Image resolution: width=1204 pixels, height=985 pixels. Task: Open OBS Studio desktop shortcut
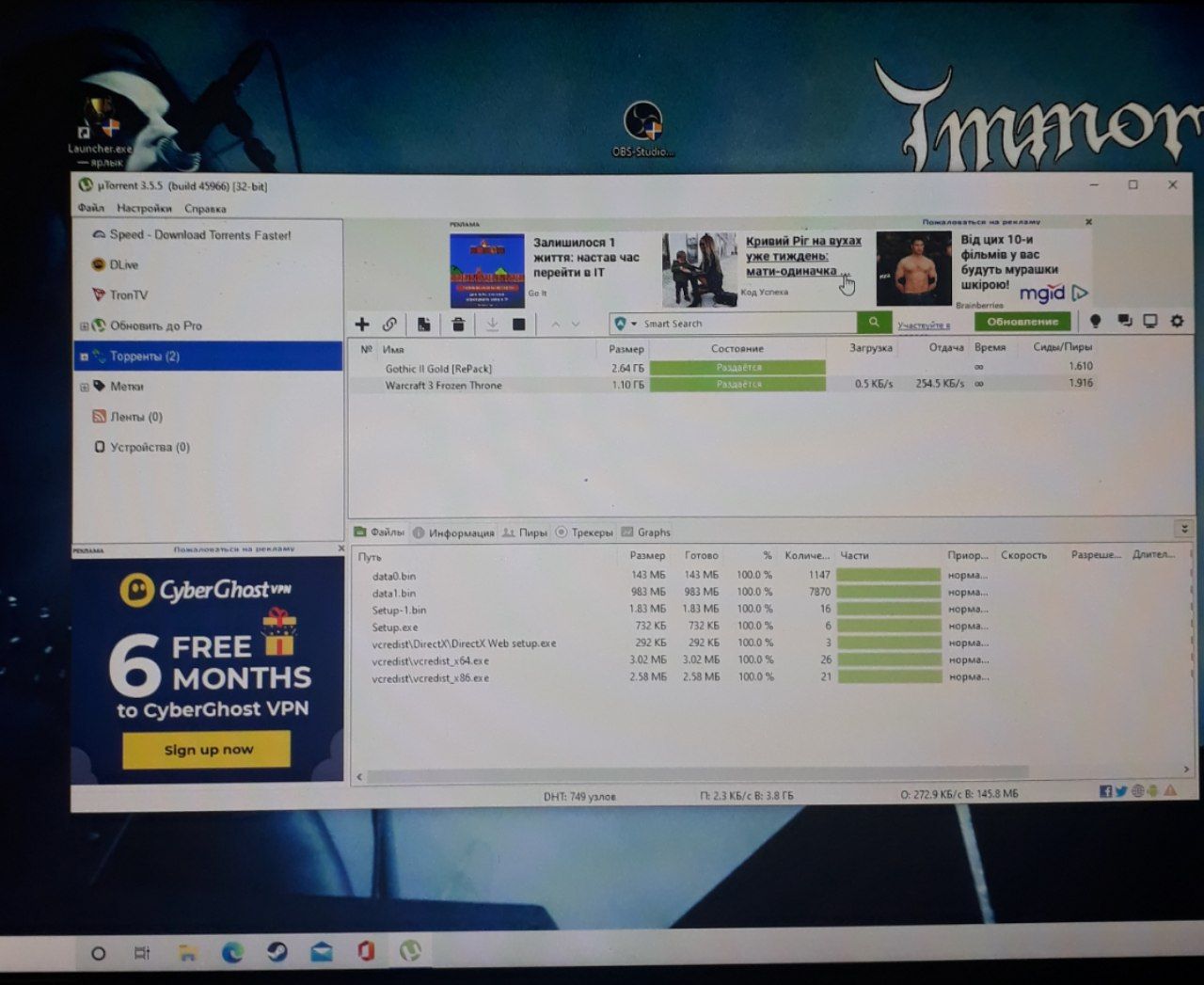click(643, 130)
